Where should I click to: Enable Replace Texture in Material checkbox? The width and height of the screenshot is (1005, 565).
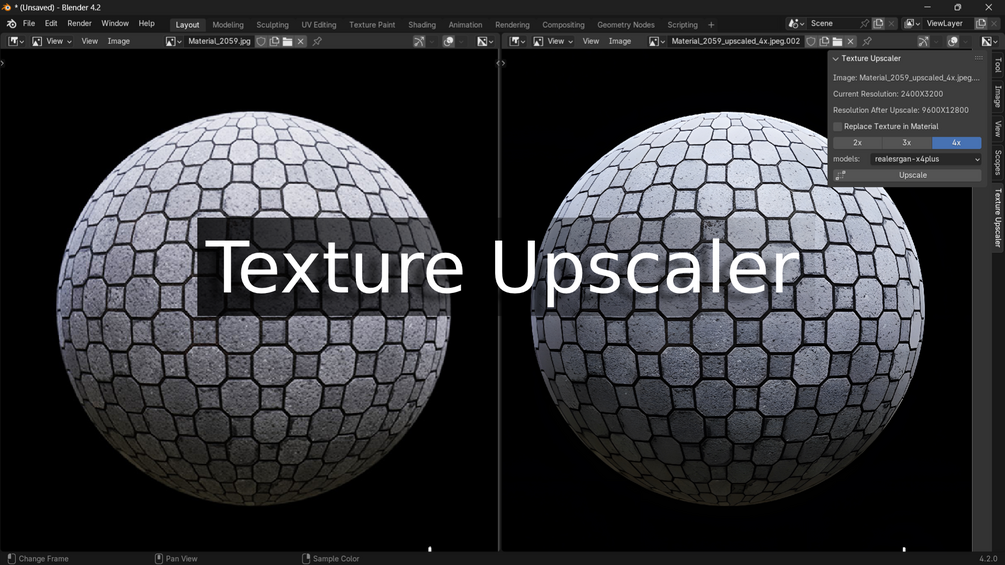[838, 126]
